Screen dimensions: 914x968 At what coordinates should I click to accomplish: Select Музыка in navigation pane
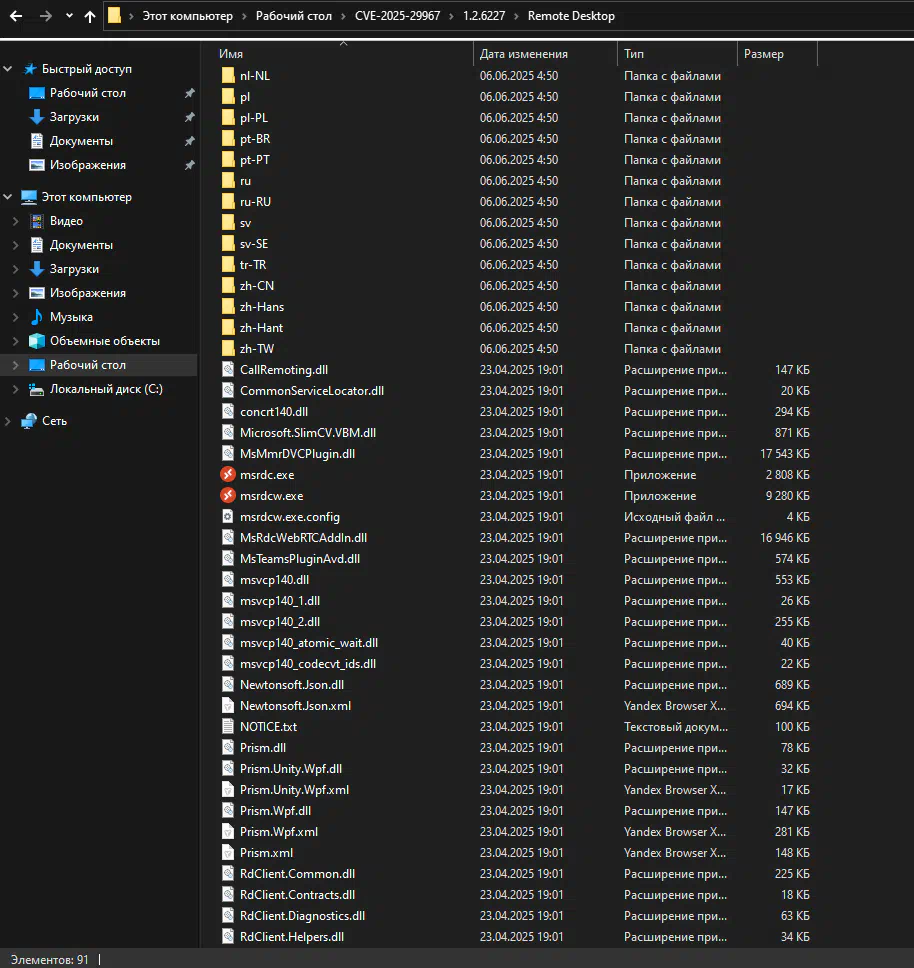coord(71,317)
